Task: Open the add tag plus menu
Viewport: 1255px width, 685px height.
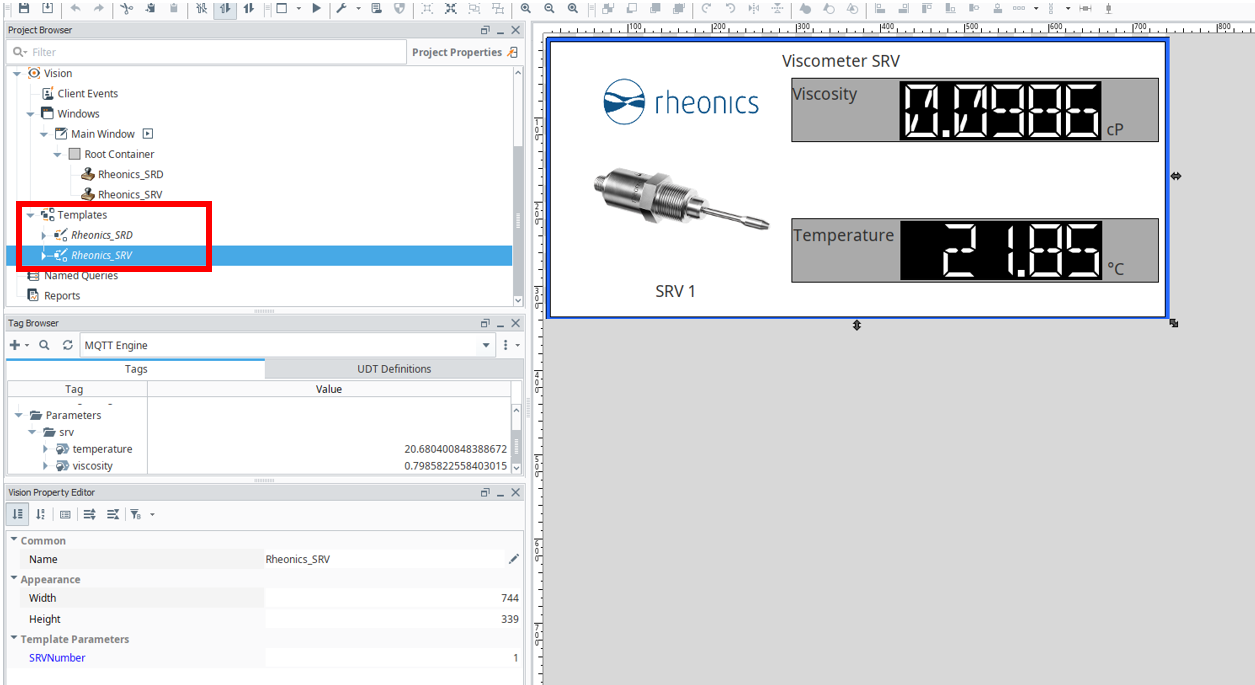Action: pos(19,345)
